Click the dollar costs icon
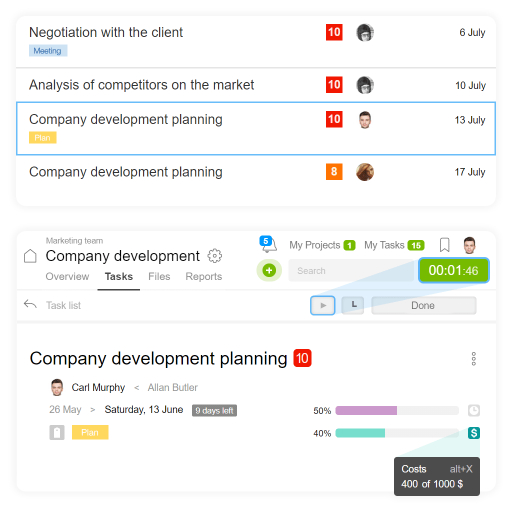512x512 pixels. point(474,433)
